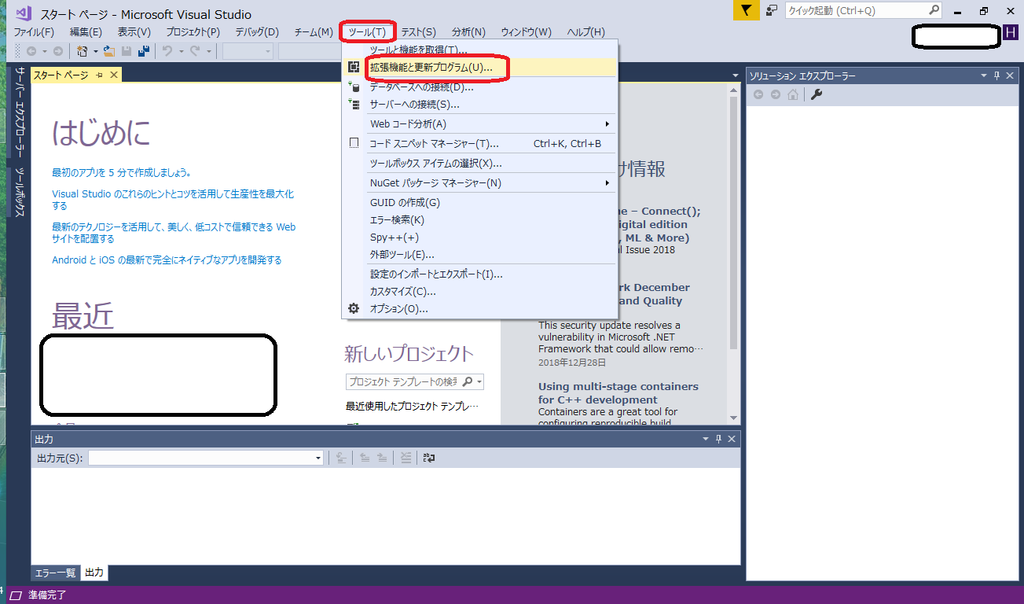Click the Open File folder icon
This screenshot has width=1024, height=604.
click(109, 51)
